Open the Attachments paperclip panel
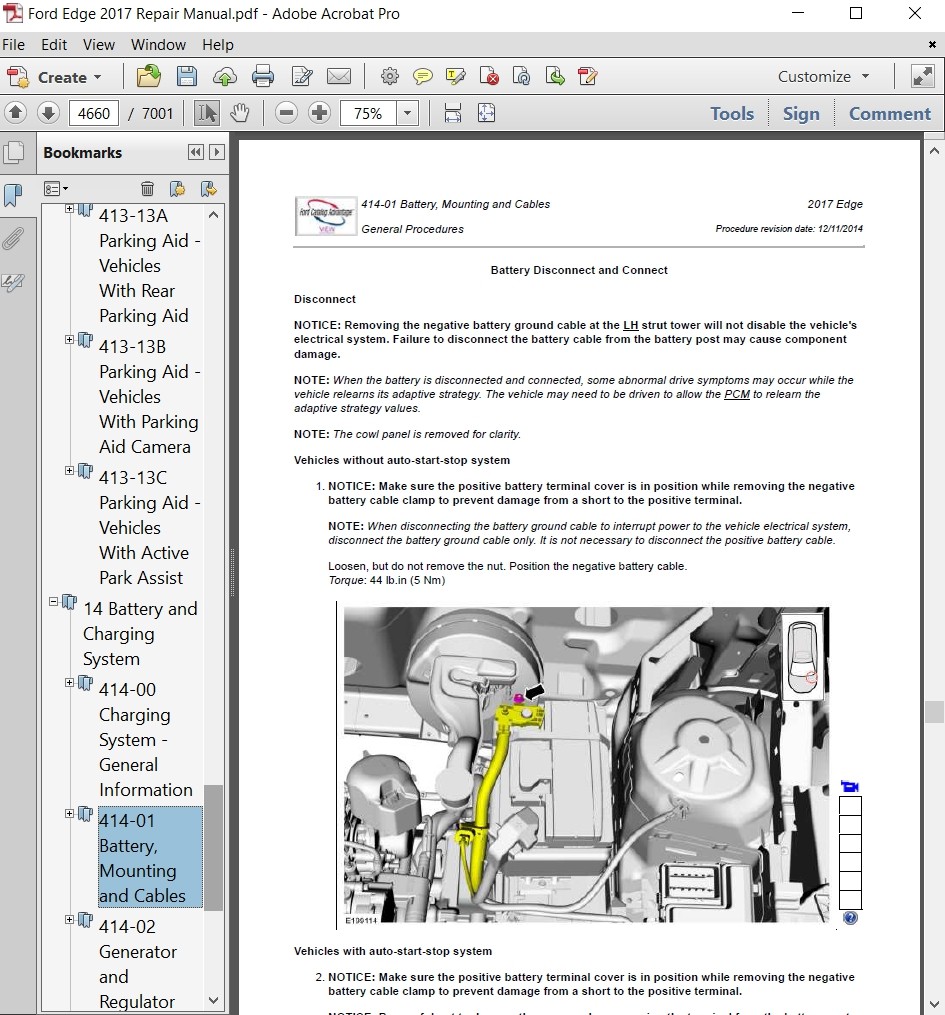The height and width of the screenshot is (1015, 945). point(13,239)
